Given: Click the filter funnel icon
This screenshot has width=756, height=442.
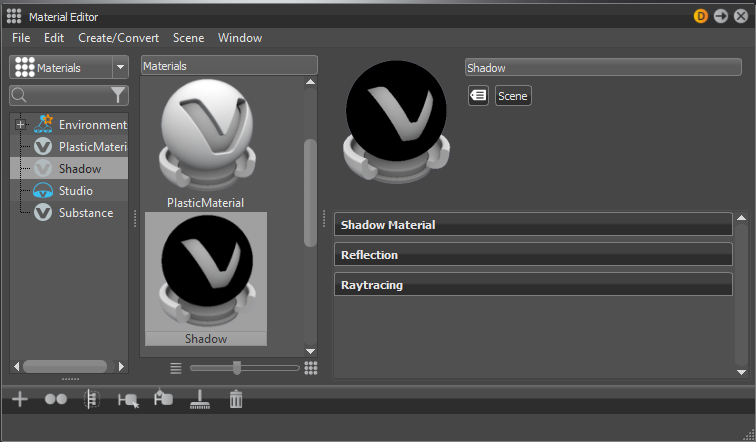Looking at the screenshot, I should 118,95.
